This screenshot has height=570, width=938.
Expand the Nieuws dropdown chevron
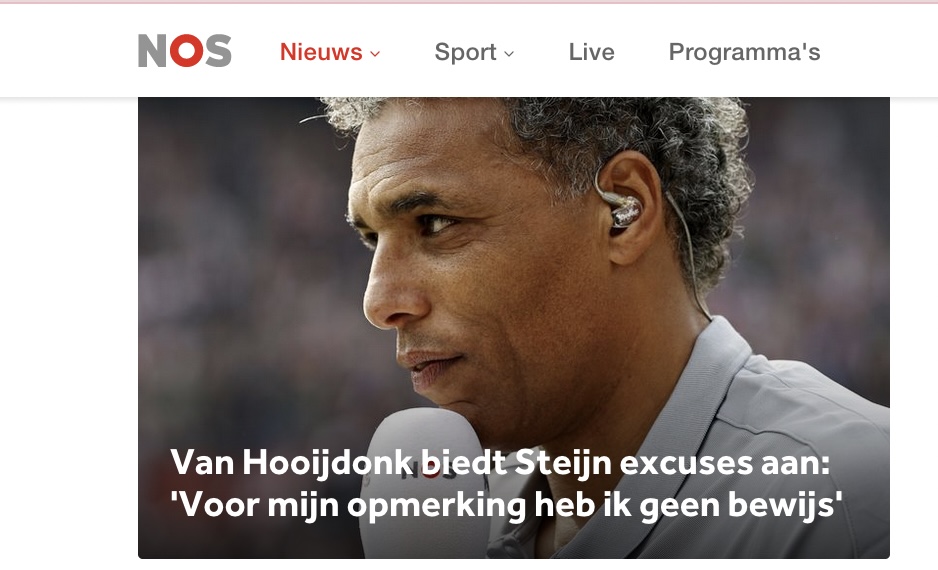(x=375, y=54)
